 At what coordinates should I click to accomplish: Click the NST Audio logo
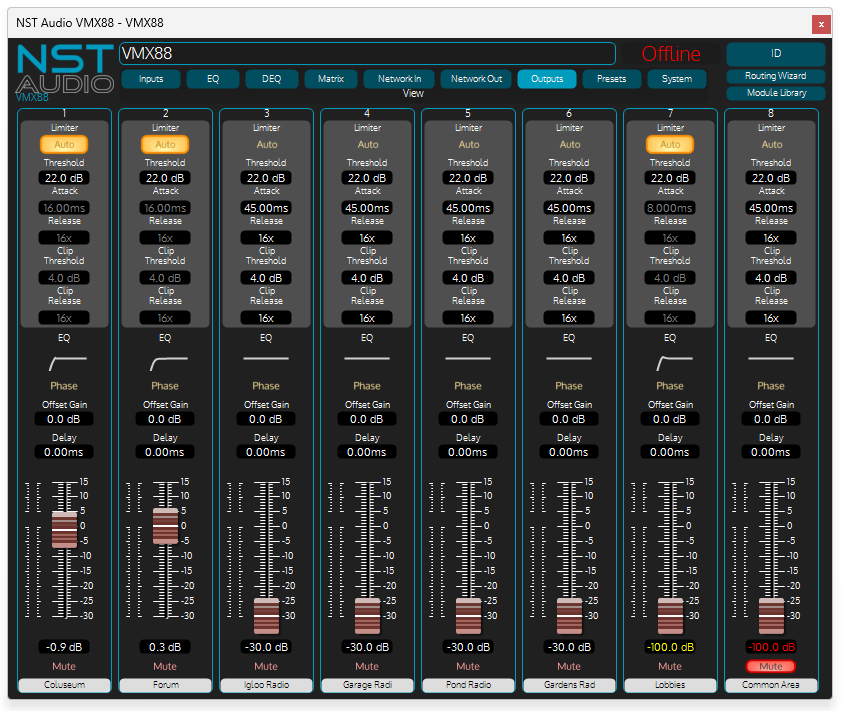coord(64,70)
